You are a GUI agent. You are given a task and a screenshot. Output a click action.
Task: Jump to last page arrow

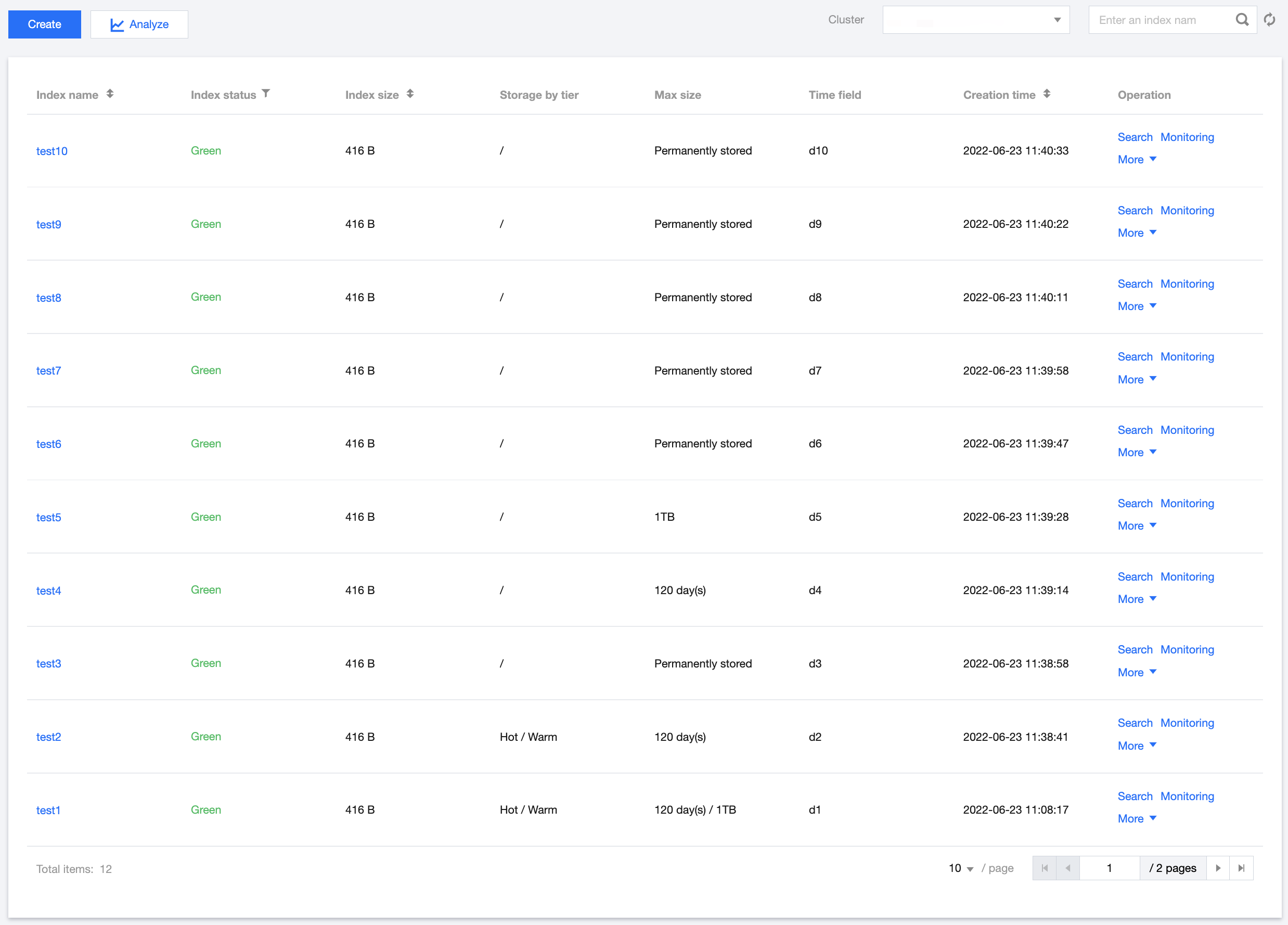point(1241,868)
